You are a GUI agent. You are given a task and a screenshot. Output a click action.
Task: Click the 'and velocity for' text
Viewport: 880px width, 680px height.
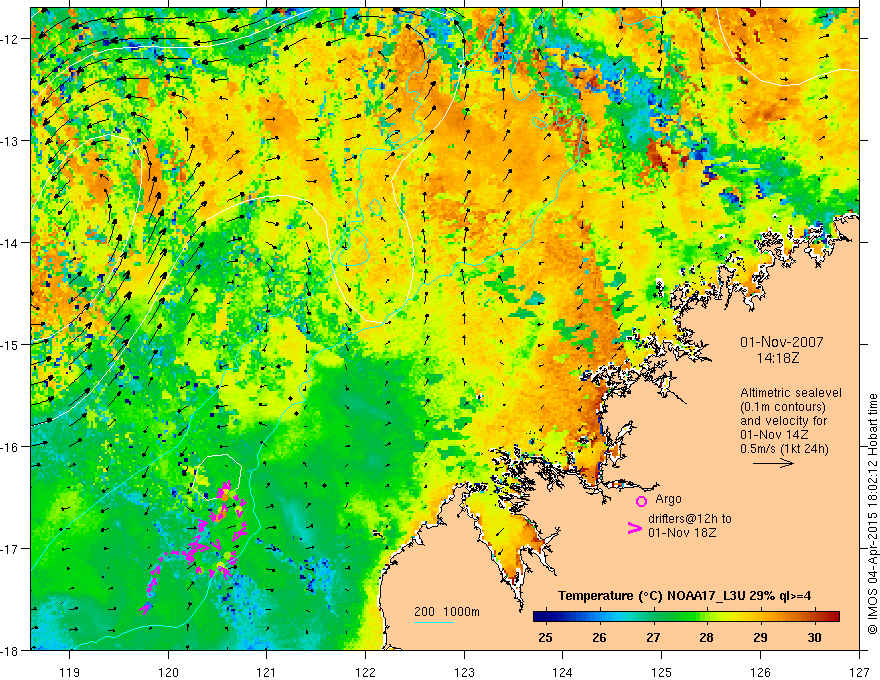(783, 421)
